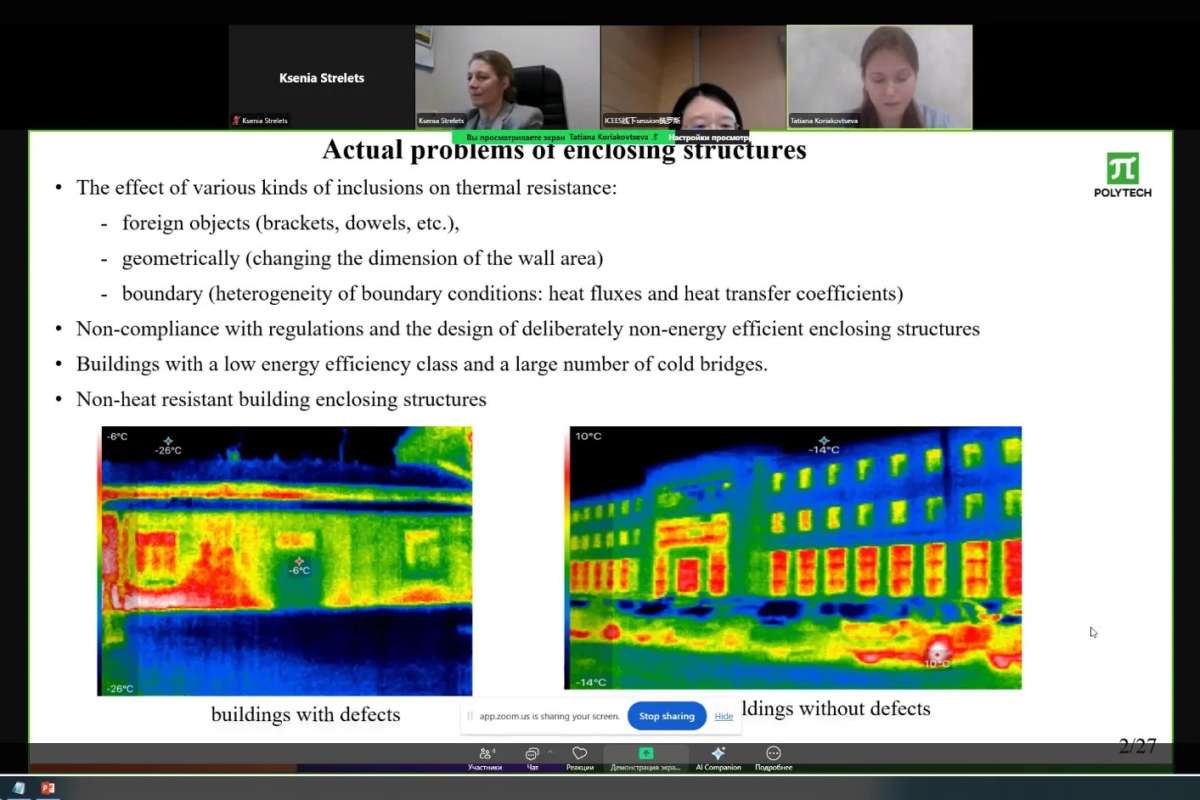Click the Polytech logo on slide

click(x=1122, y=175)
